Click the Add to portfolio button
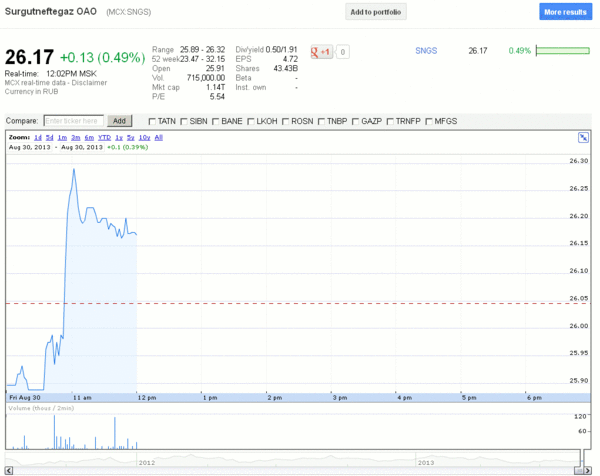The image size is (600, 476). 376,12
